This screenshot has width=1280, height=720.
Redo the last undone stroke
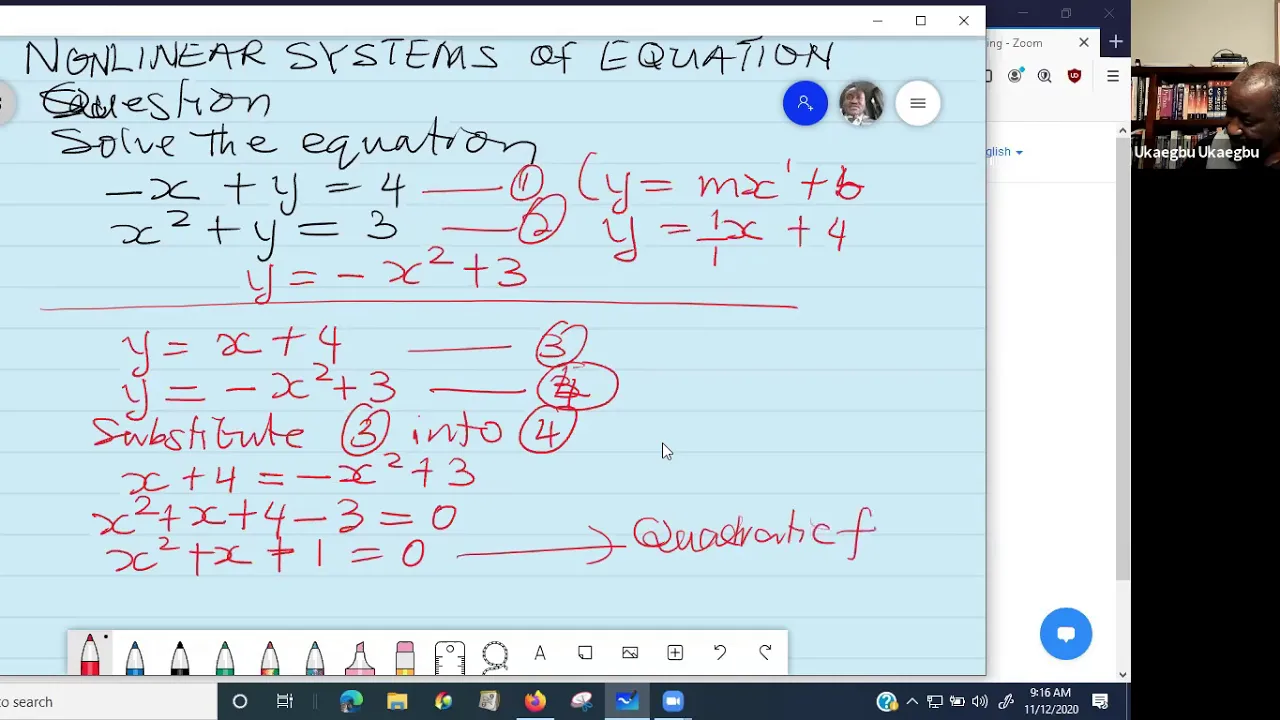tap(765, 653)
